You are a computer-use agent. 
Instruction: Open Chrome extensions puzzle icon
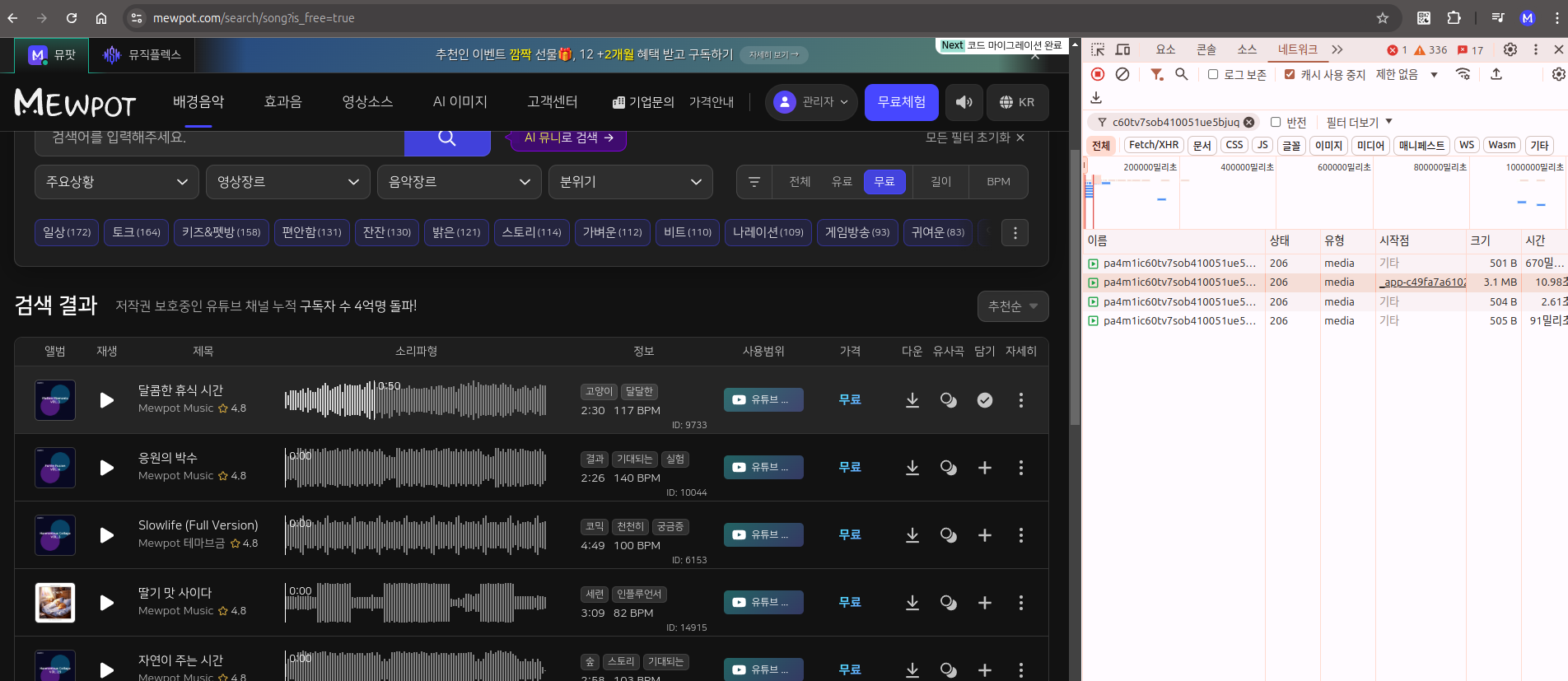(x=1454, y=18)
